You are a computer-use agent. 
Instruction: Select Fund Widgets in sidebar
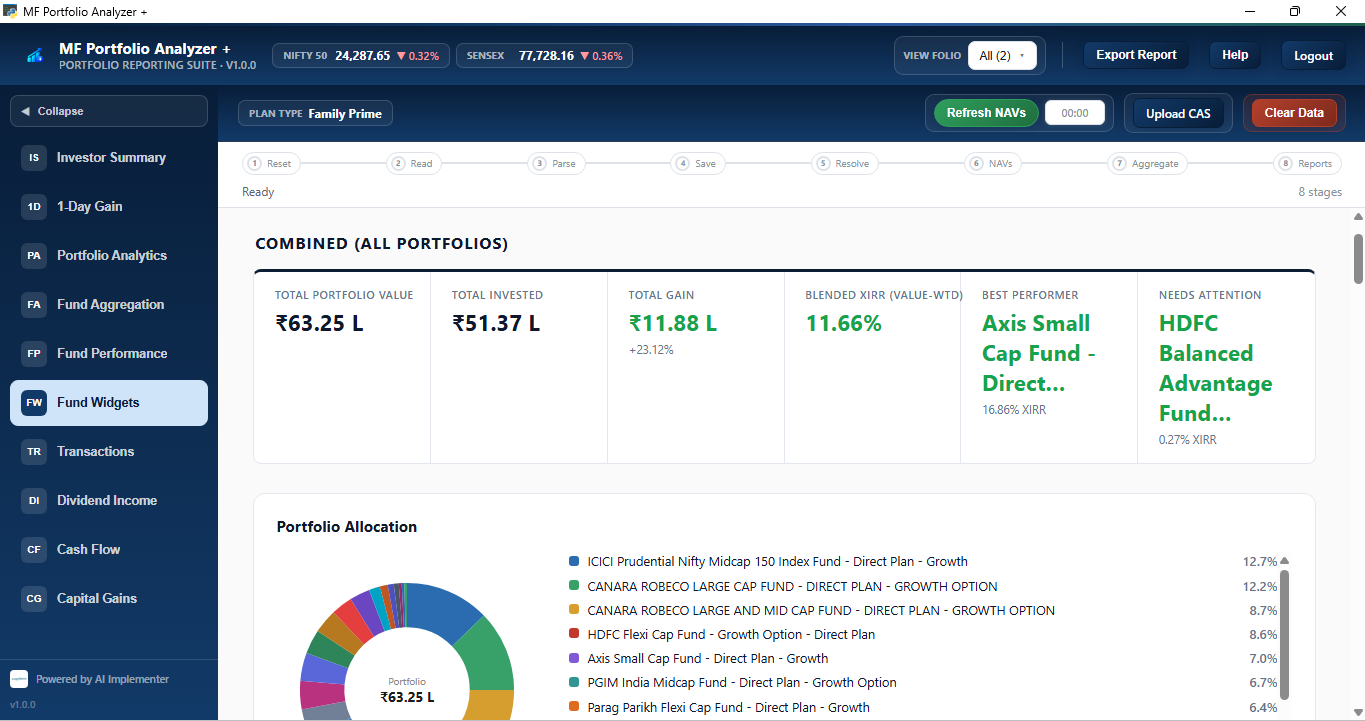109,403
